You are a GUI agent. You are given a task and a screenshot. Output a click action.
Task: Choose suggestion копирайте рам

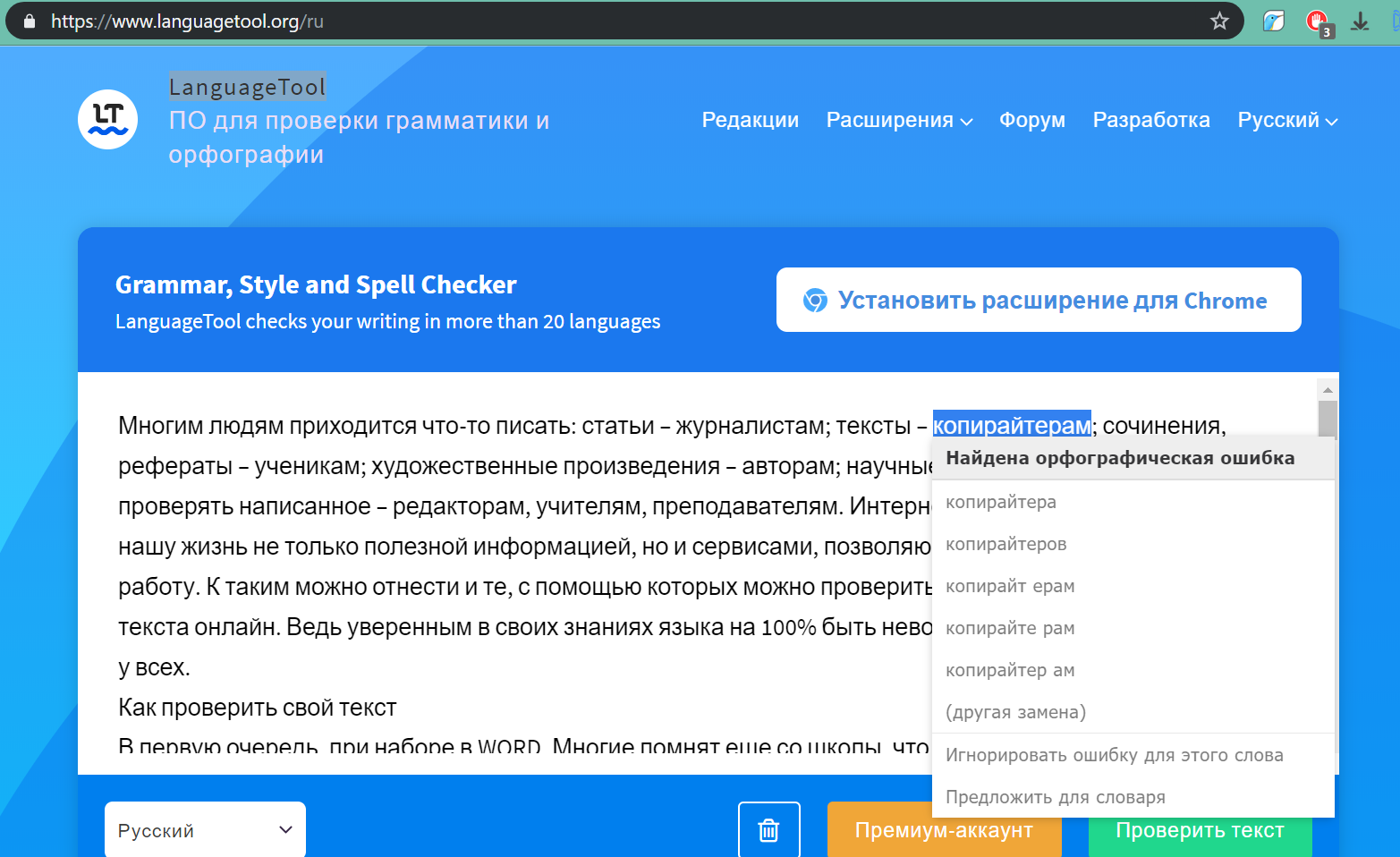1133,628
